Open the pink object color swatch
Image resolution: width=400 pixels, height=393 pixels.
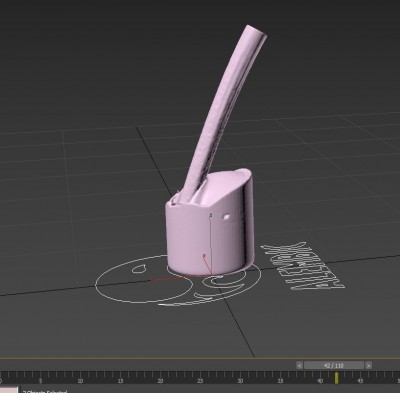click(x=9, y=390)
